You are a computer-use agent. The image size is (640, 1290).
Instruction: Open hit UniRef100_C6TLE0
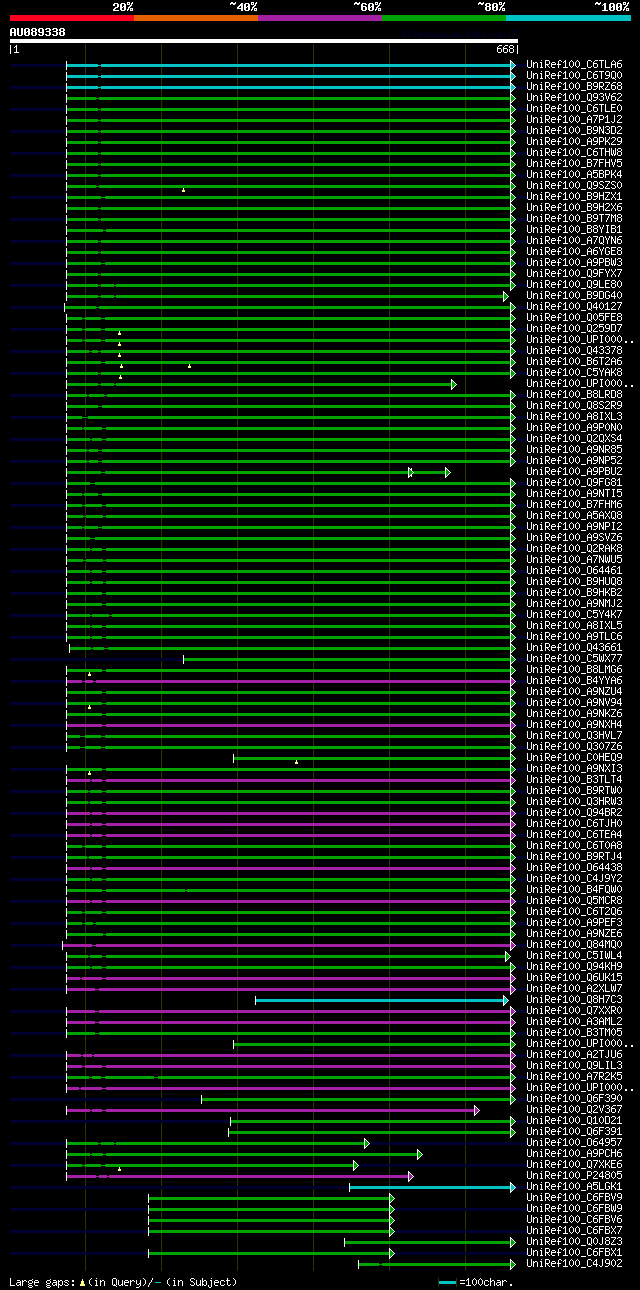pyautogui.click(x=574, y=108)
